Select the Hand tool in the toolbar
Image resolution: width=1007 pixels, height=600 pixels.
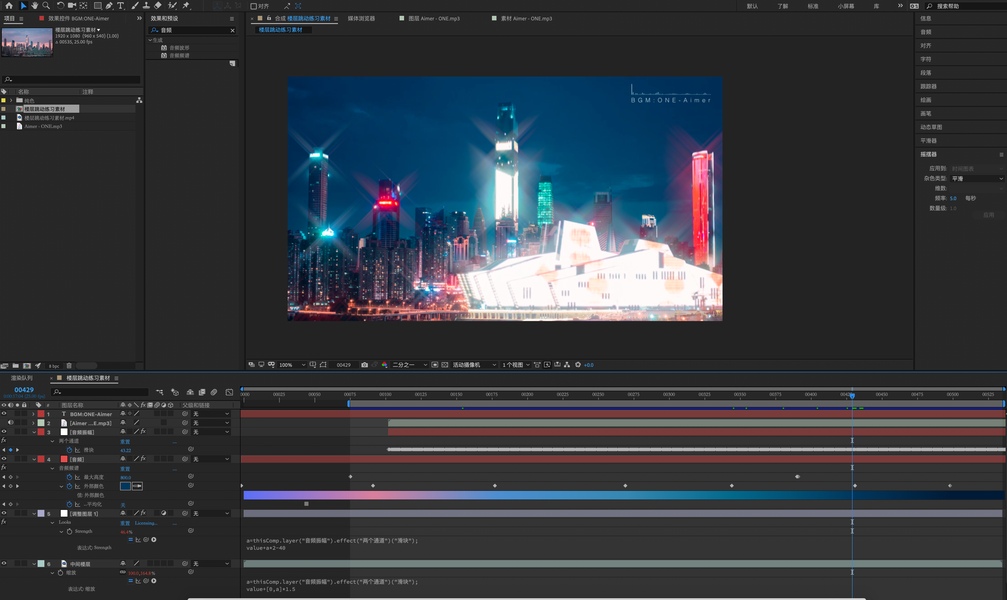tap(35, 6)
